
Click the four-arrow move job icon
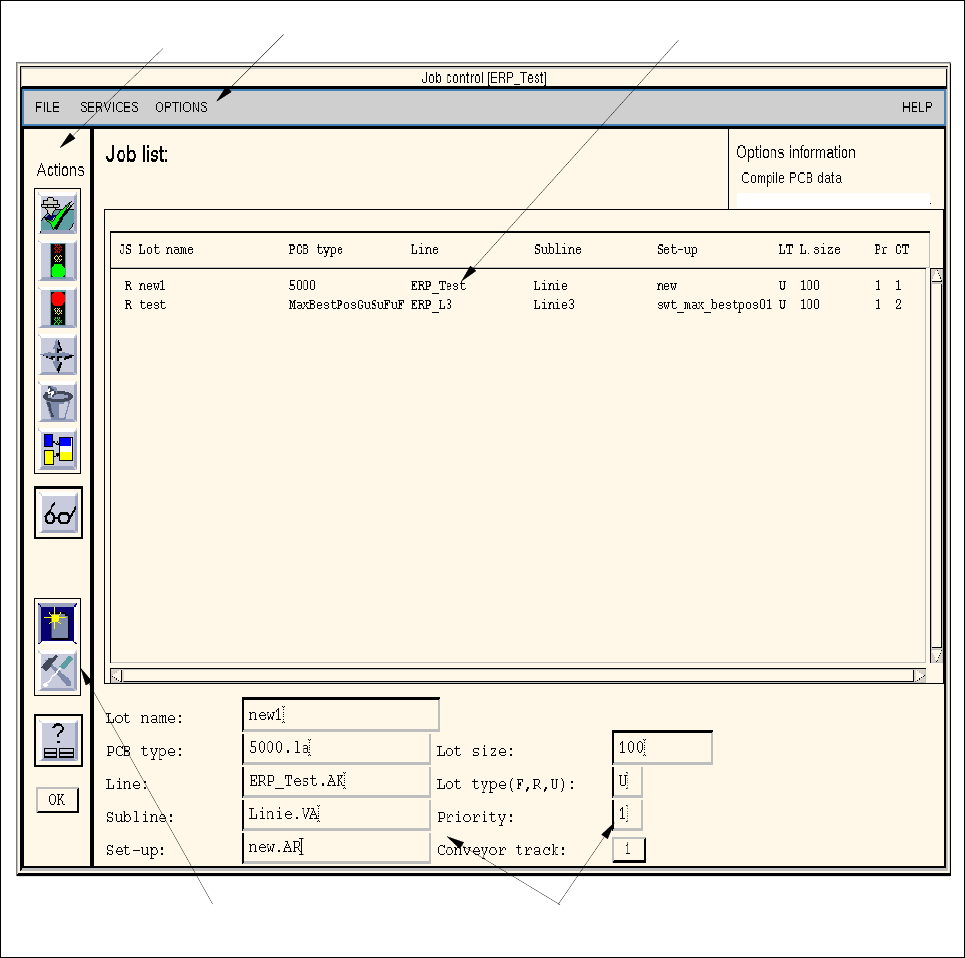point(58,356)
